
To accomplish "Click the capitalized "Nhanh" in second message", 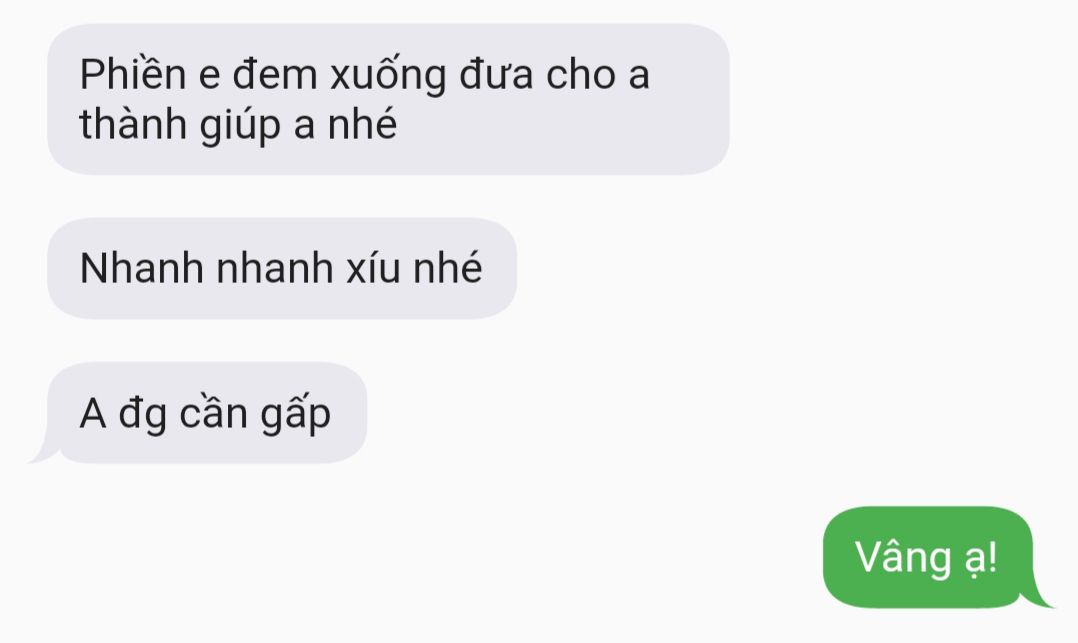I will (x=142, y=268).
